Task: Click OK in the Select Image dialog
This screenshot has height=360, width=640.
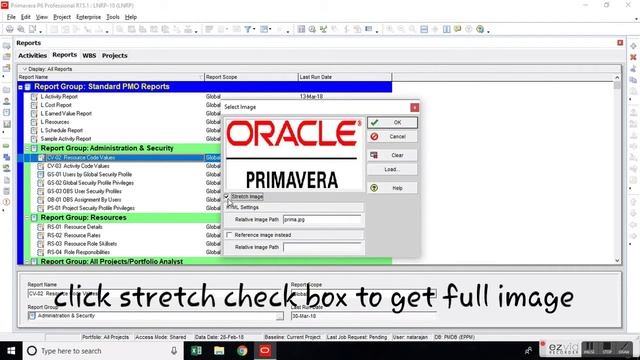Action: (392, 122)
